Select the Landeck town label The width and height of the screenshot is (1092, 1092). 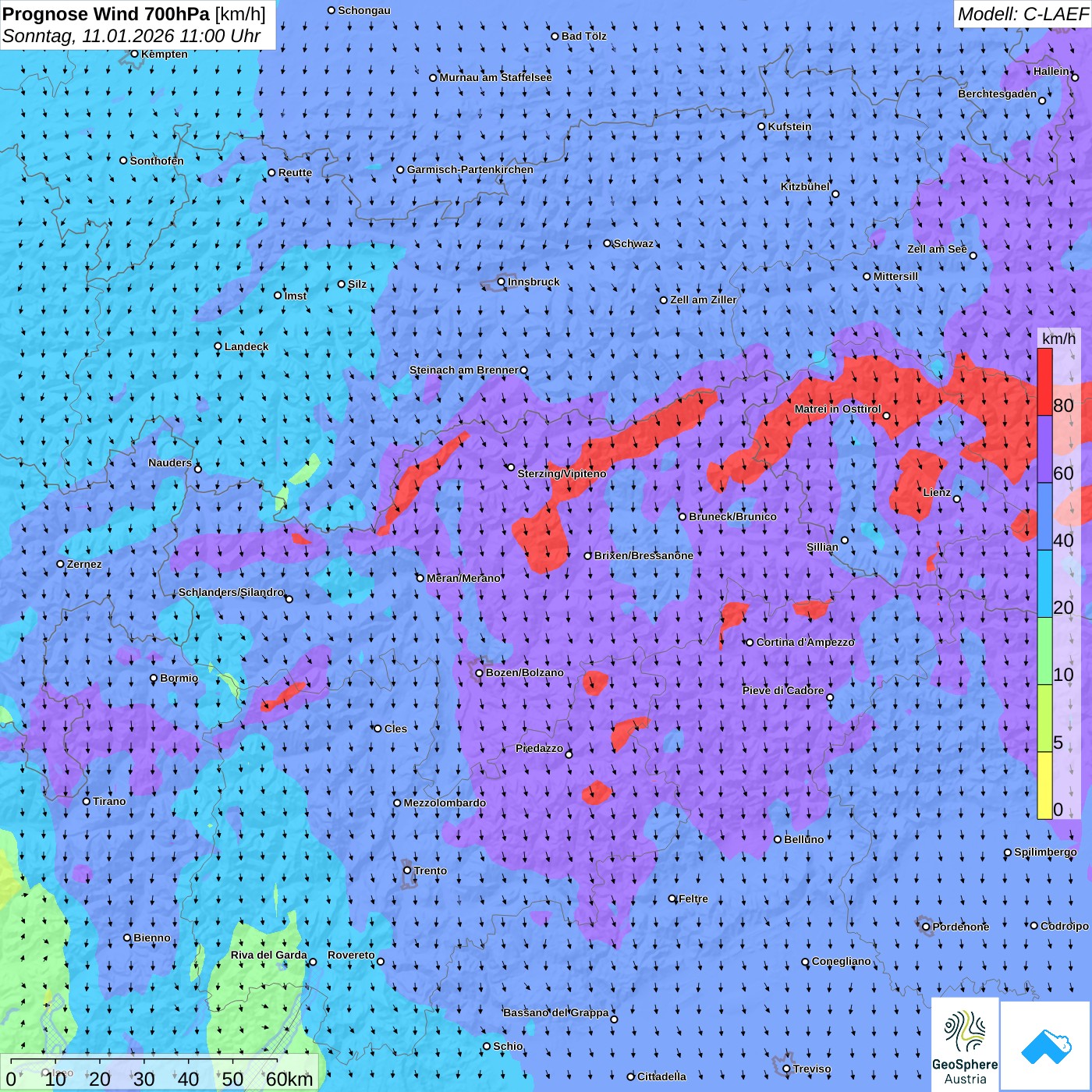coord(246,346)
